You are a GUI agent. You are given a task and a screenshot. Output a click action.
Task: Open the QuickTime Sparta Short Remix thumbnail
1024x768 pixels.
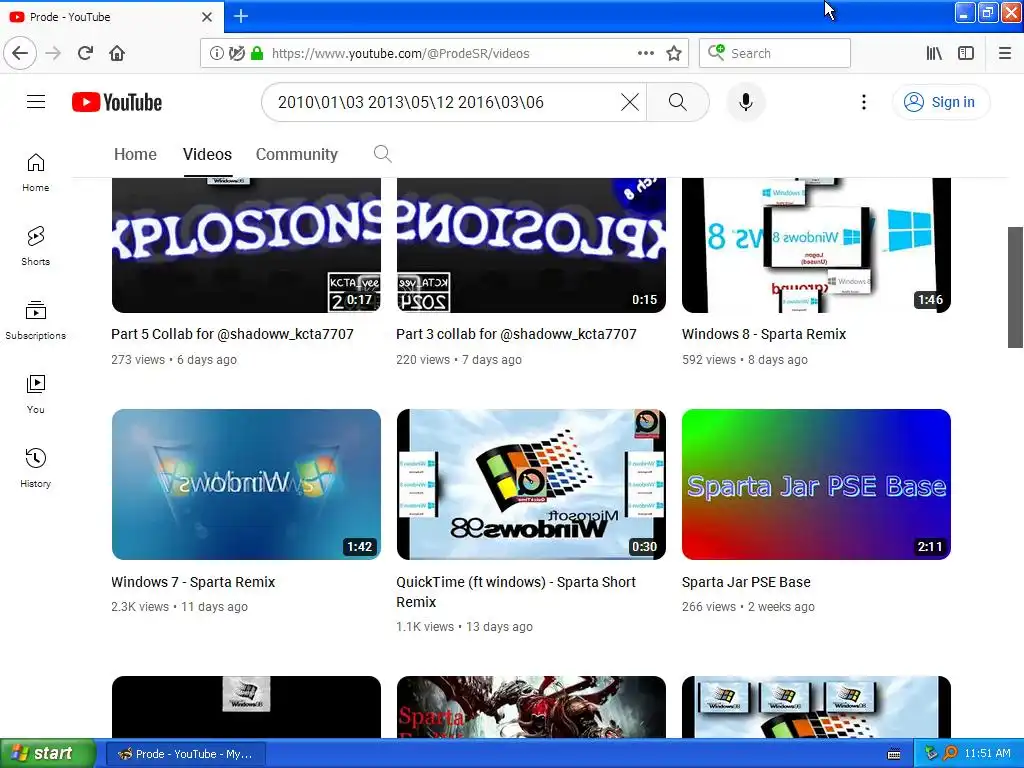coord(531,484)
